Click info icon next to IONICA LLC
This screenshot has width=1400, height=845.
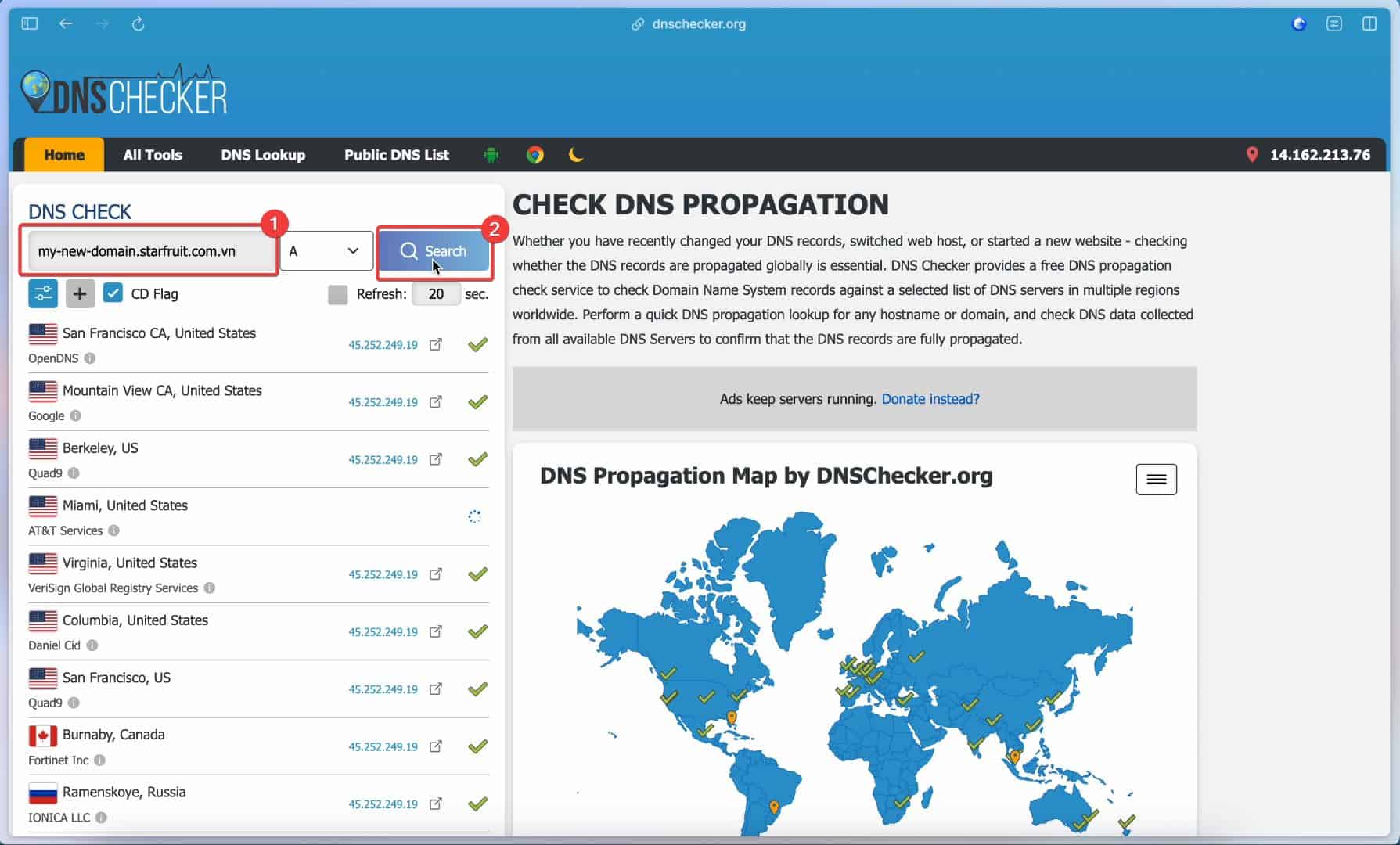[102, 818]
